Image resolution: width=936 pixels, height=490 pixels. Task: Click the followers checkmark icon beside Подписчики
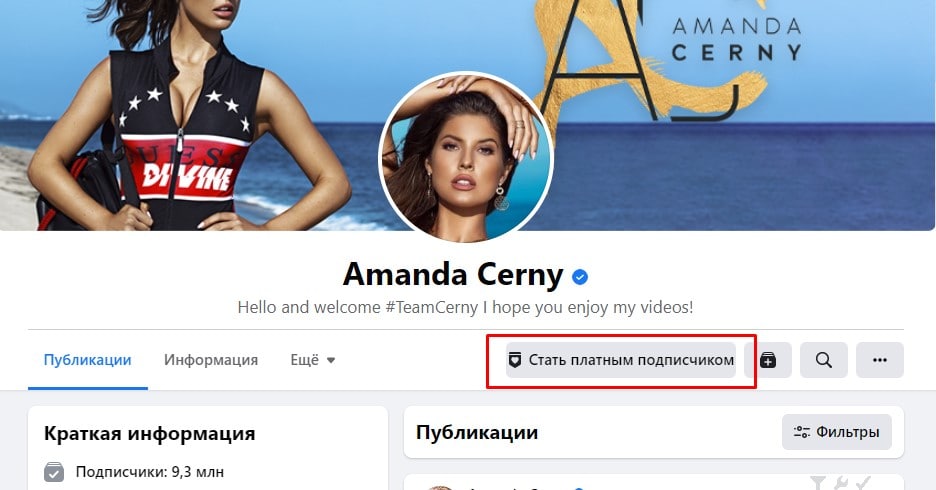coord(54,472)
